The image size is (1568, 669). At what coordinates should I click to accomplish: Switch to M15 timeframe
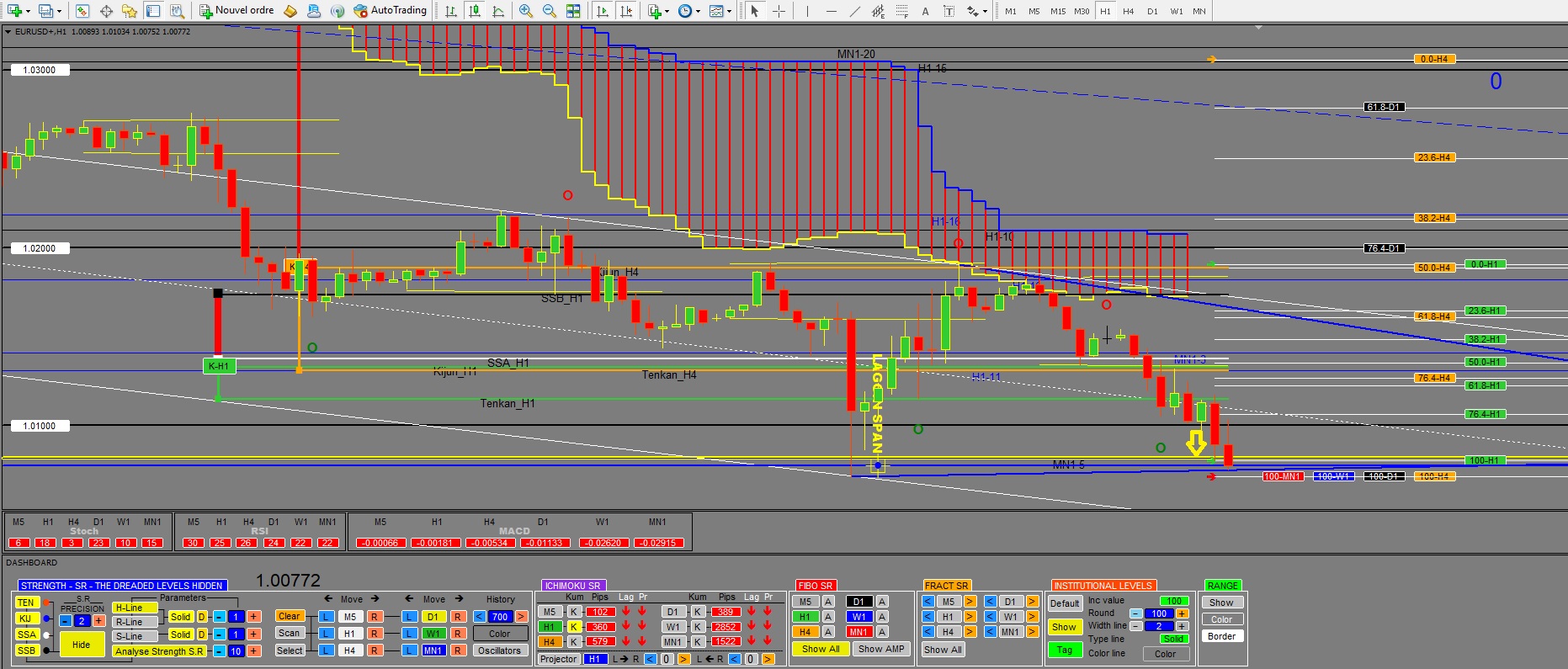click(x=1058, y=11)
